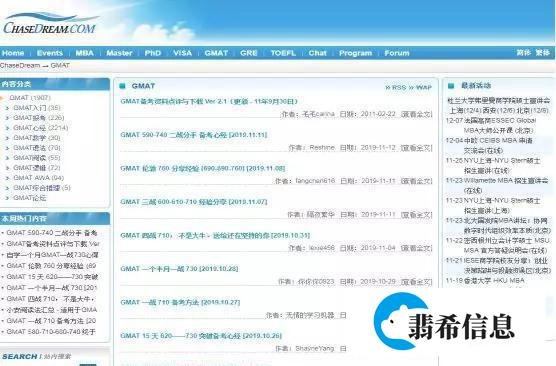The width and height of the screenshot is (556, 366).
Task: Open the VISA navigation item
Action: [183, 53]
